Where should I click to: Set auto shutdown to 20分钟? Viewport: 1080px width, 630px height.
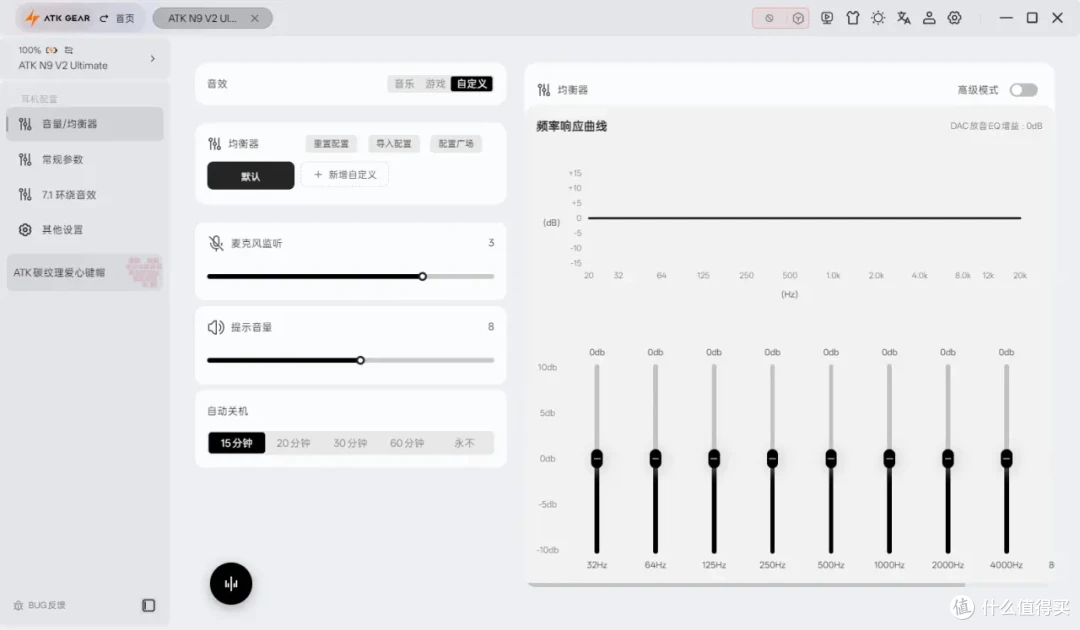[x=293, y=443]
